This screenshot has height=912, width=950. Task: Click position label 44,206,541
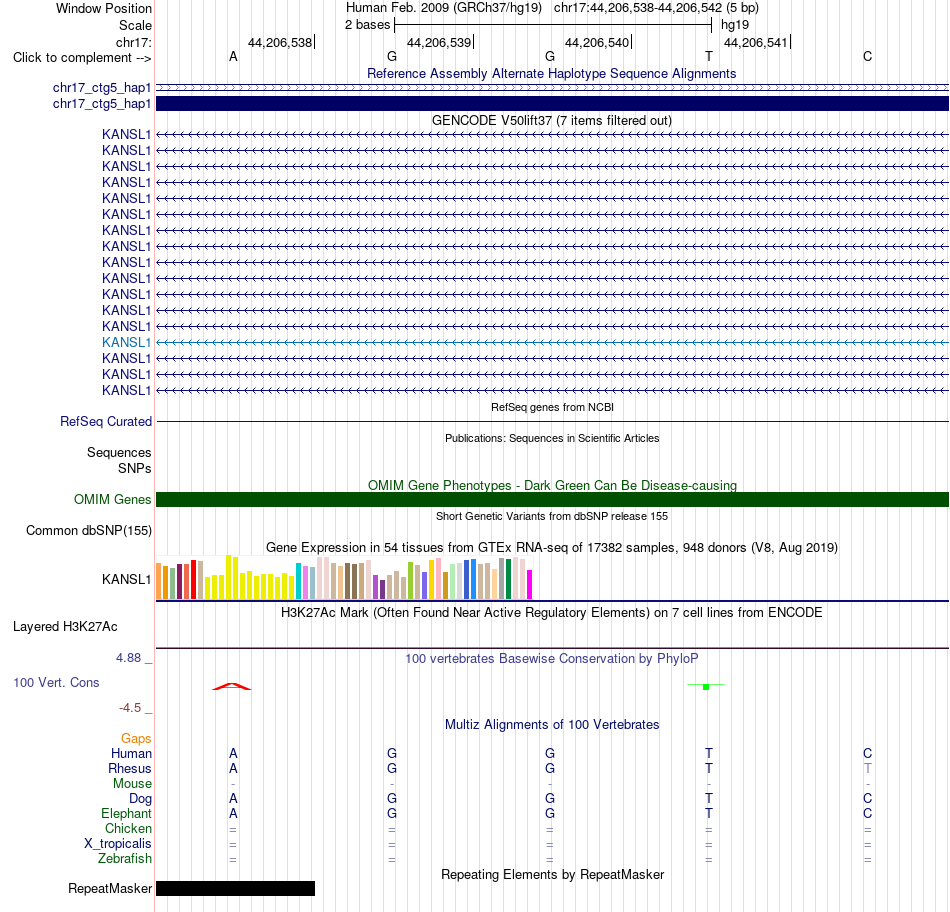click(756, 42)
